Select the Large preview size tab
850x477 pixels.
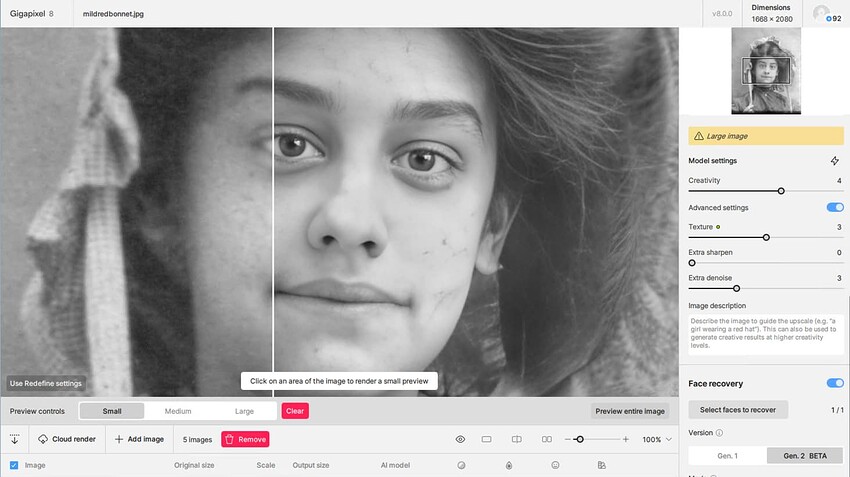(x=244, y=411)
